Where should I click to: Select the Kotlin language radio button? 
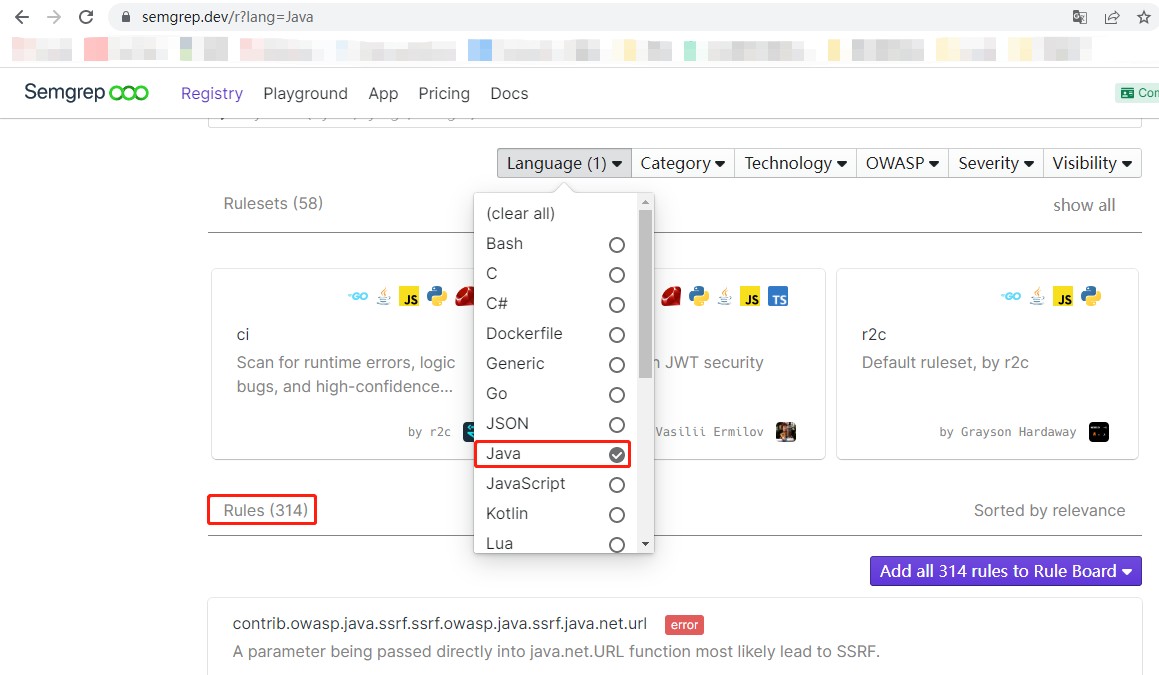click(x=616, y=515)
